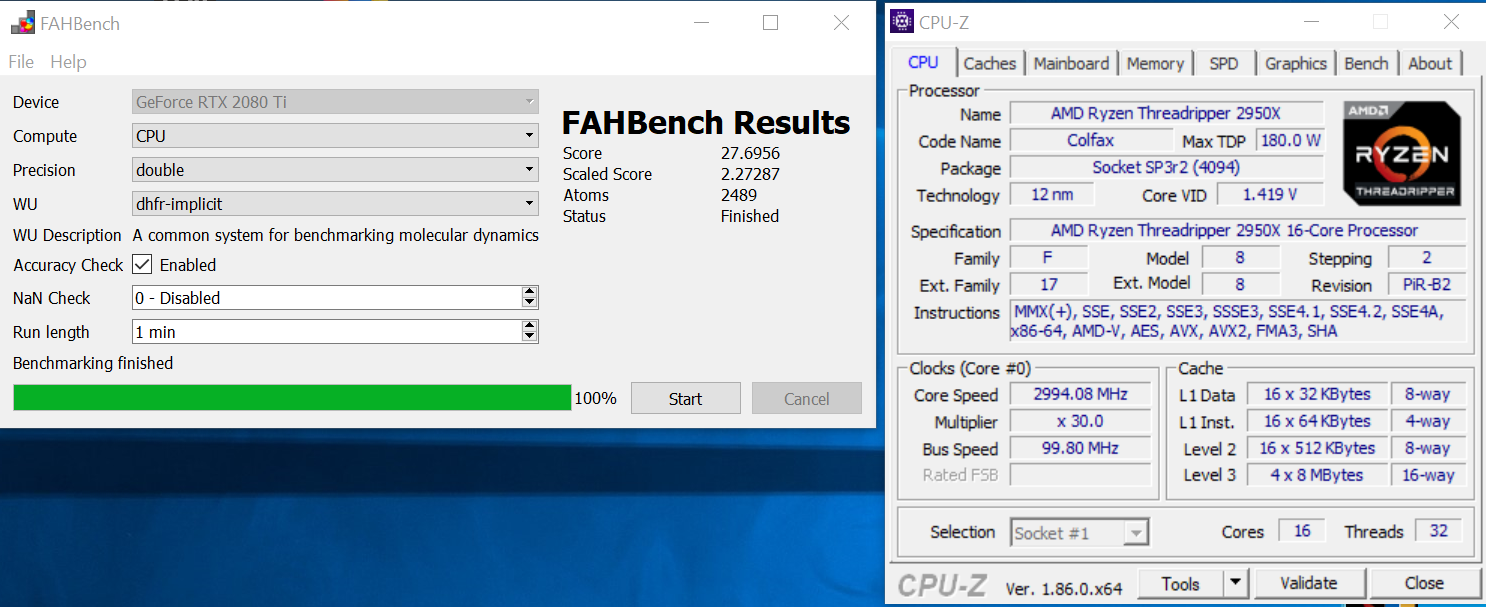The image size is (1486, 607).
Task: Select the CPU tab in CPU-Z
Action: pos(923,62)
